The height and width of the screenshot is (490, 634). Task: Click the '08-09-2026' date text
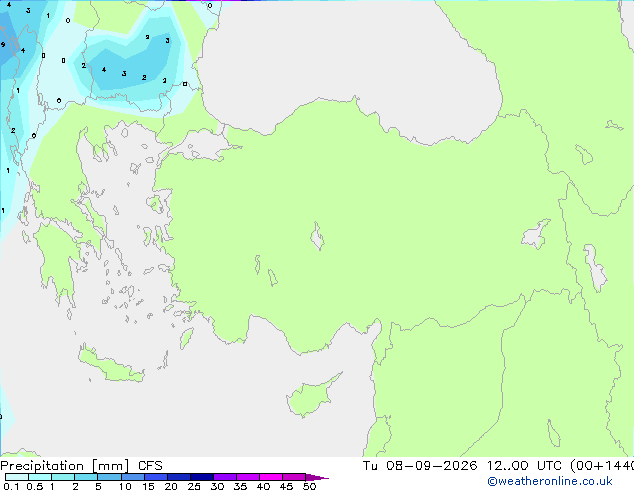[431, 466]
